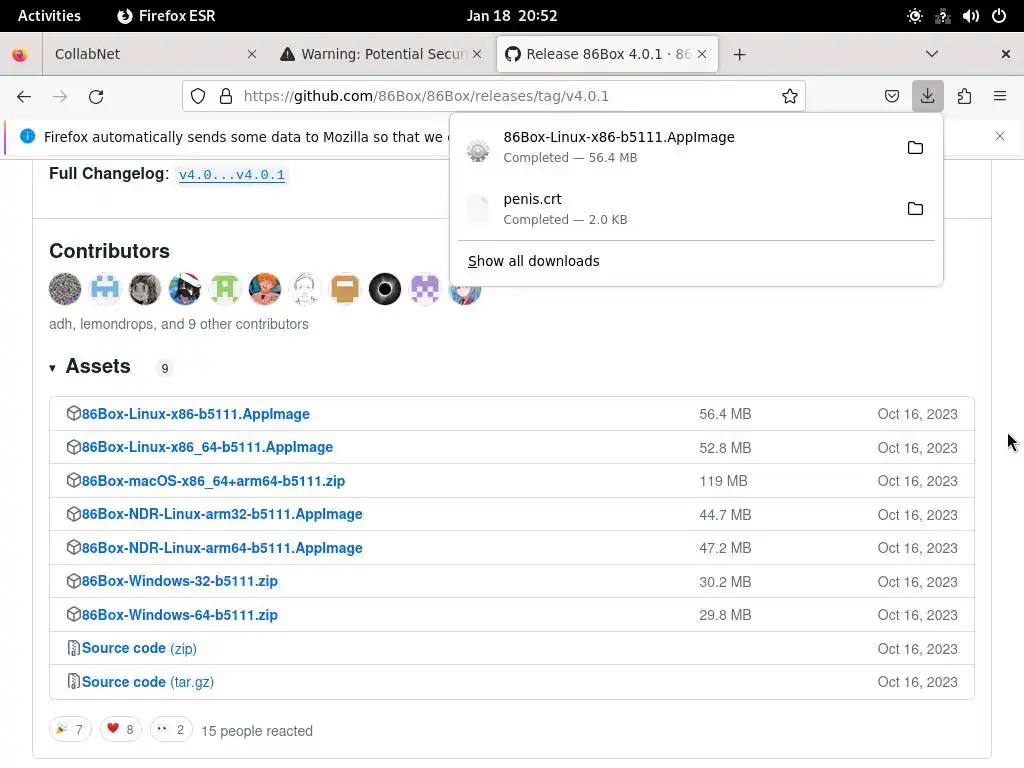This screenshot has width=1024, height=768.
Task: Open the pinned Firefox tab
Action: [x=20, y=54]
